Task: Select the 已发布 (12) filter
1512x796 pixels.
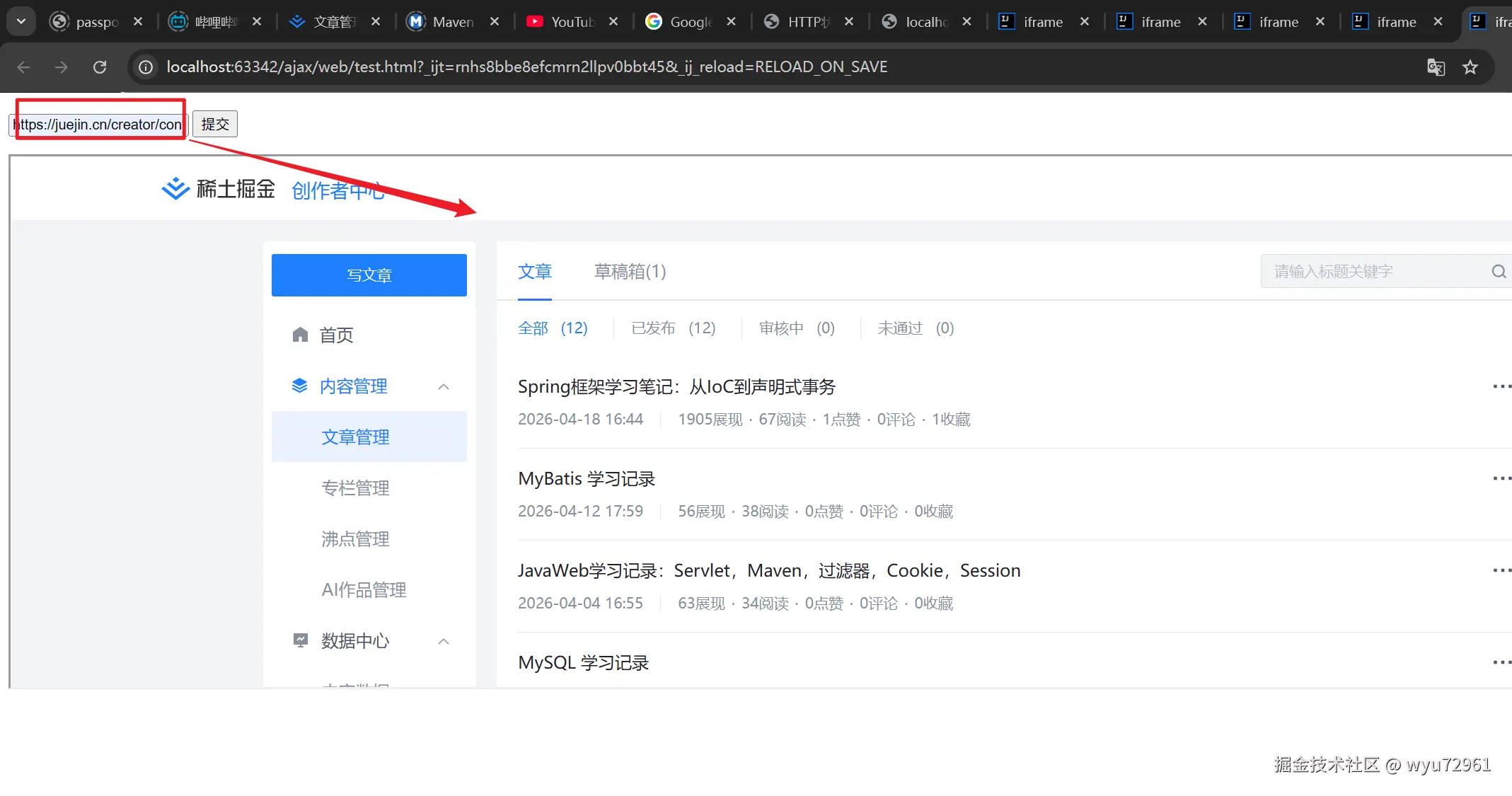Action: [x=673, y=328]
